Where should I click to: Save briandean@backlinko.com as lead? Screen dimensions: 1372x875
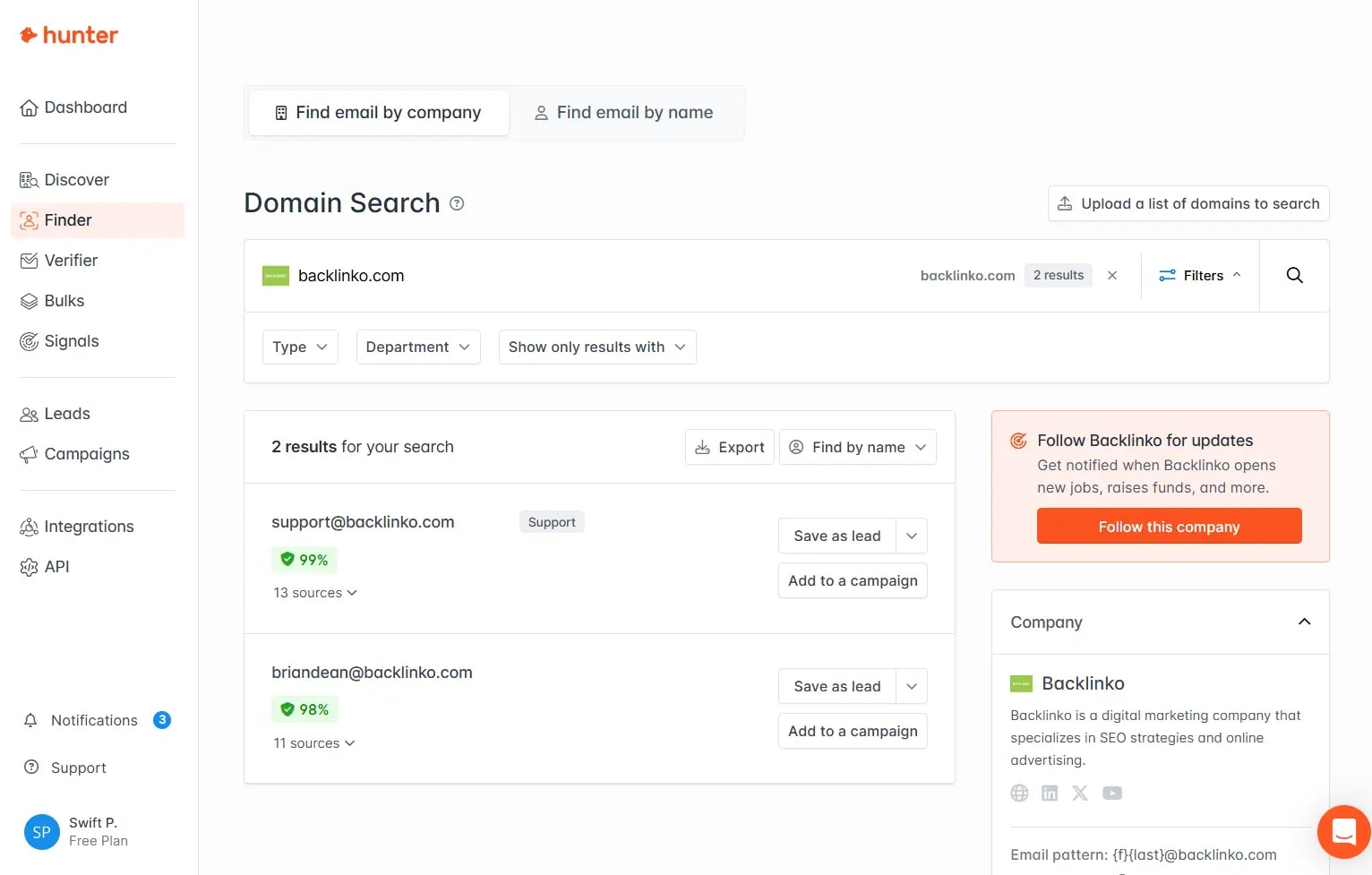837,686
